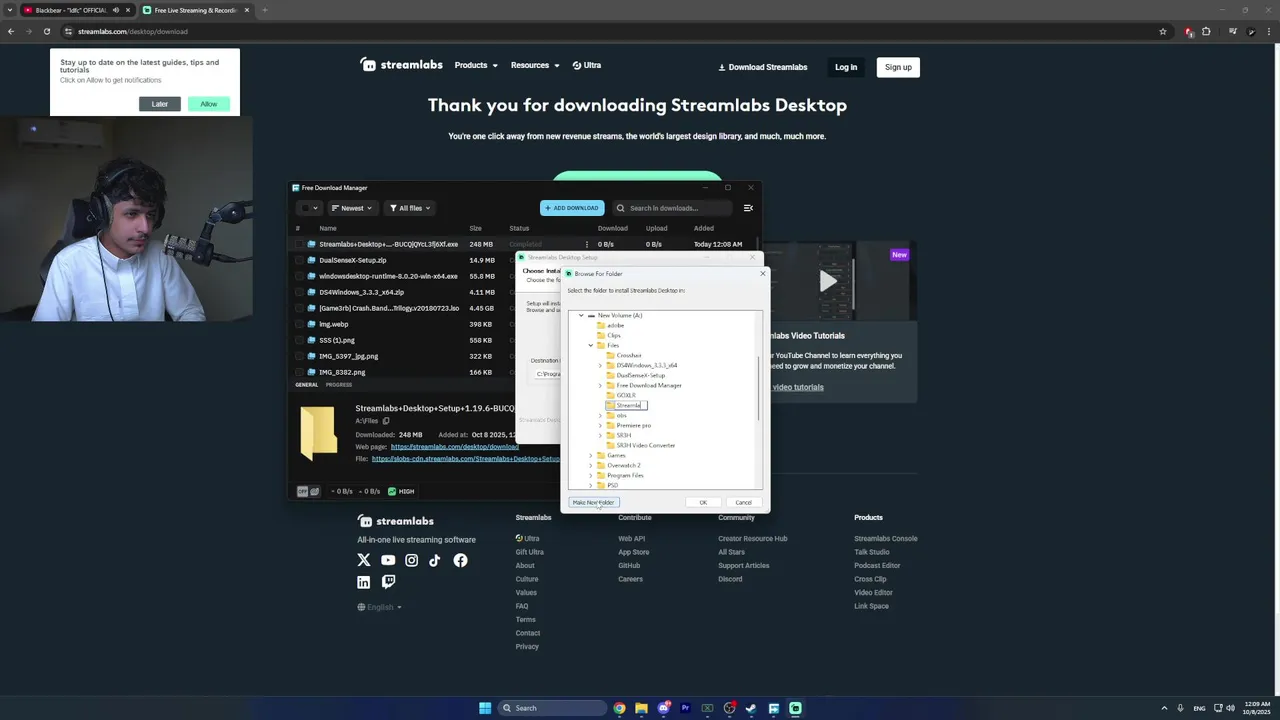
Task: Click three-dots options on Streamlabs download row
Action: coord(587,244)
